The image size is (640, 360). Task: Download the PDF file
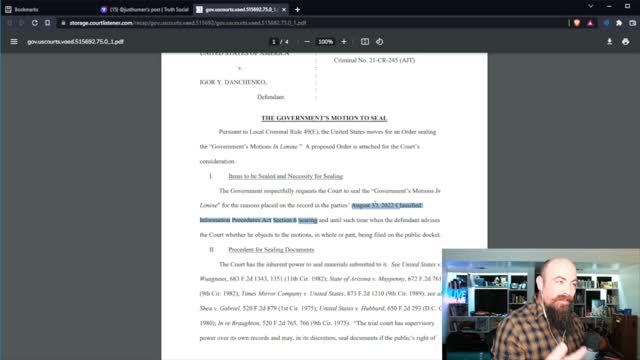609,42
